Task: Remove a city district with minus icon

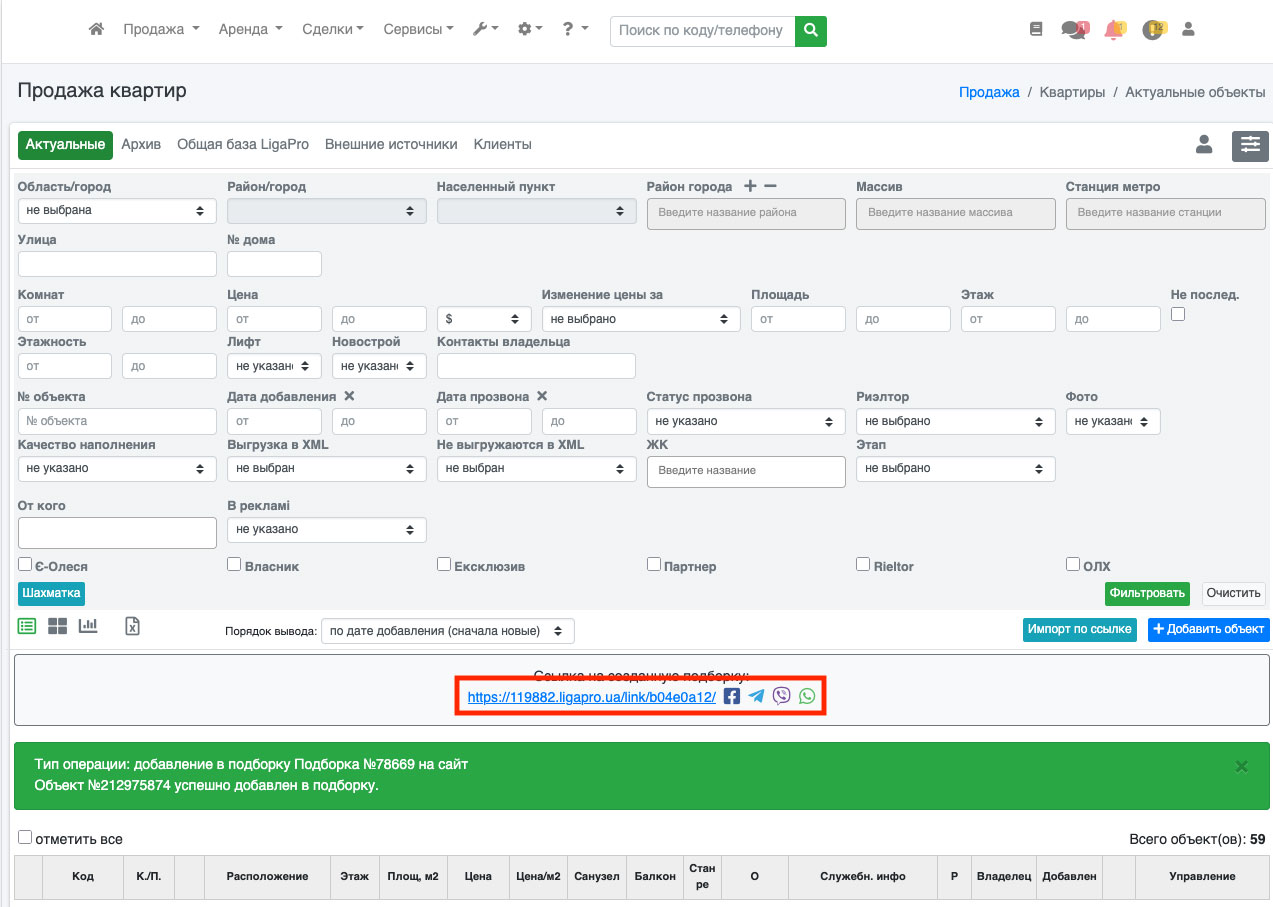Action: coord(770,186)
